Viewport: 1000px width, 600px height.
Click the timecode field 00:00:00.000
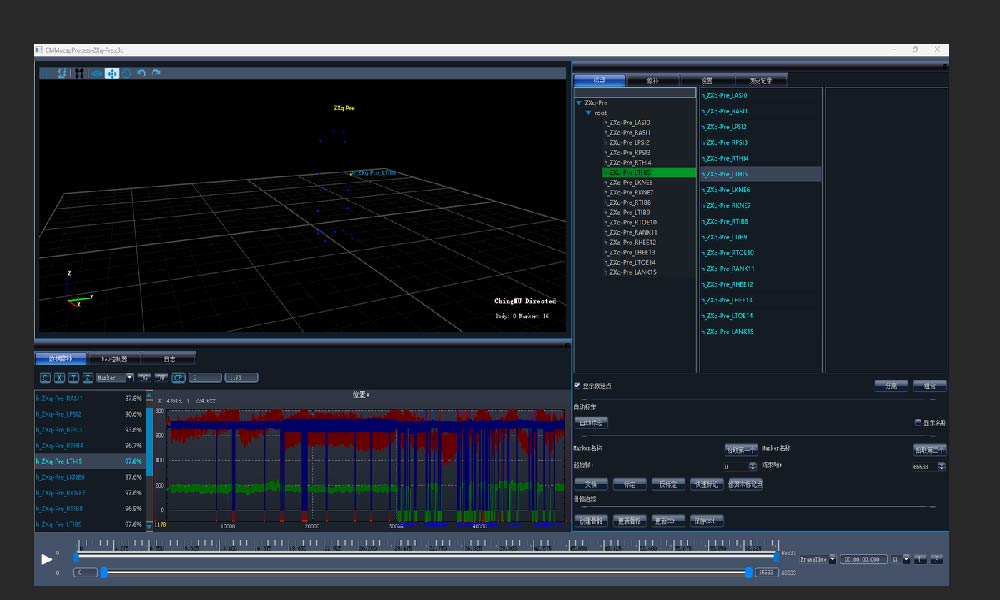863,559
